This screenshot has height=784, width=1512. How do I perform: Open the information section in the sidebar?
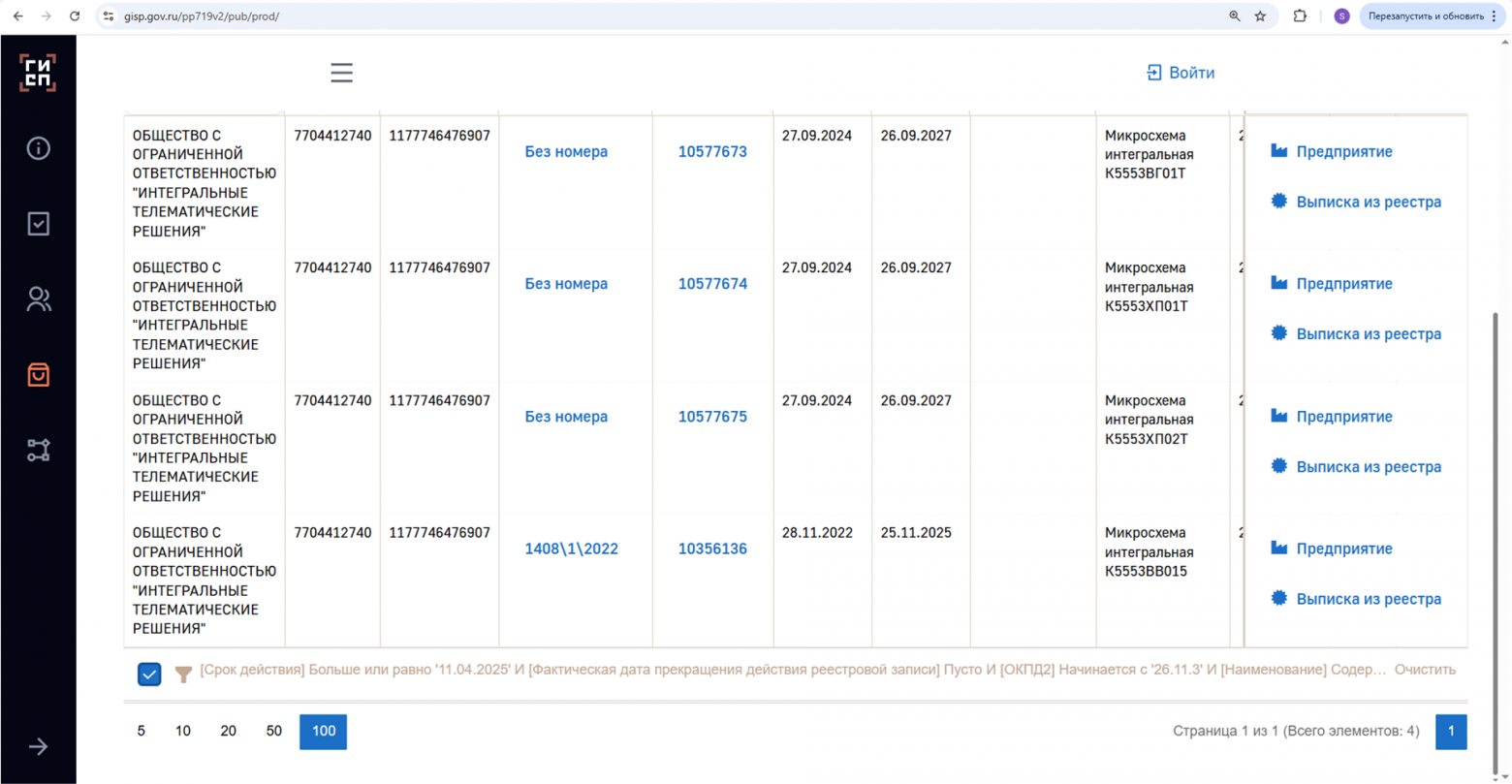pyautogui.click(x=38, y=148)
